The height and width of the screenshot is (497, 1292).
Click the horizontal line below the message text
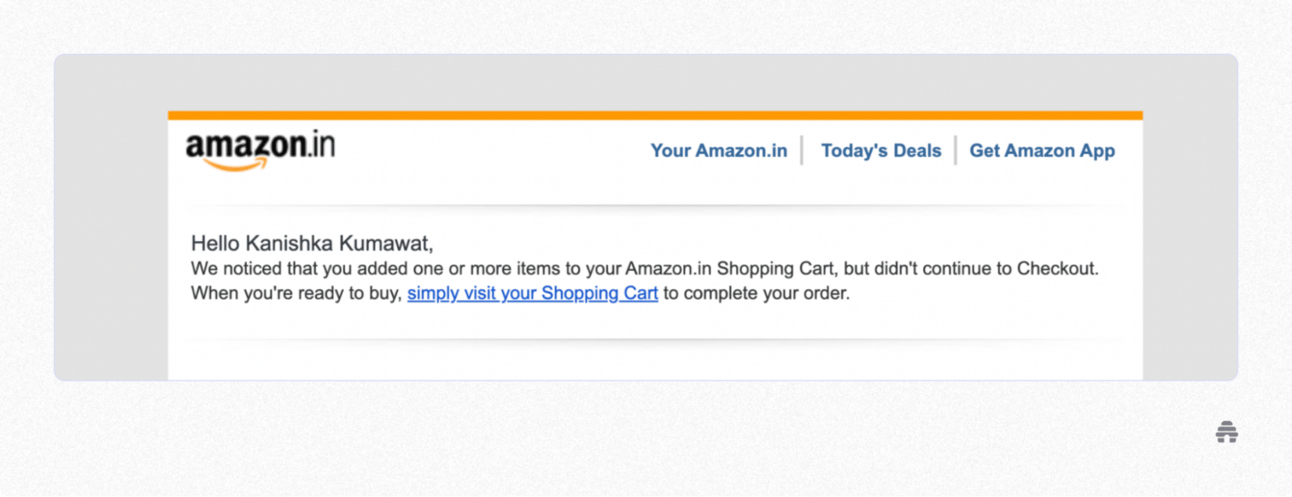(655, 340)
